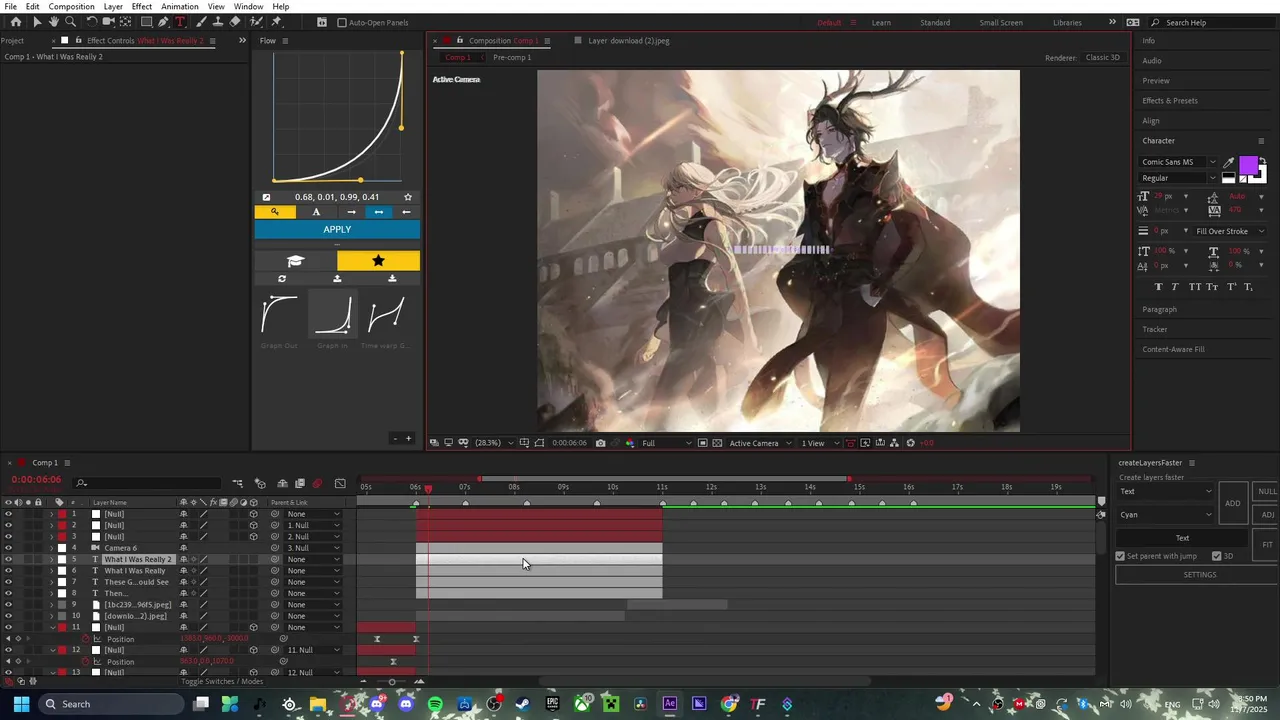Viewport: 1280px width, 720px height.
Task: Click Toggle Switches / Modes
Action: [x=222, y=681]
